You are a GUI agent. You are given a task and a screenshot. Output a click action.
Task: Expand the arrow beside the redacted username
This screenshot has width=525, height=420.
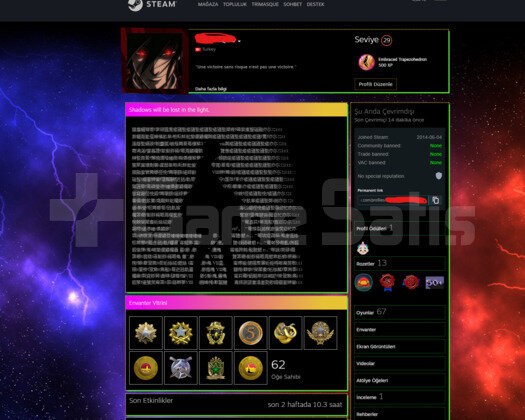[239, 42]
